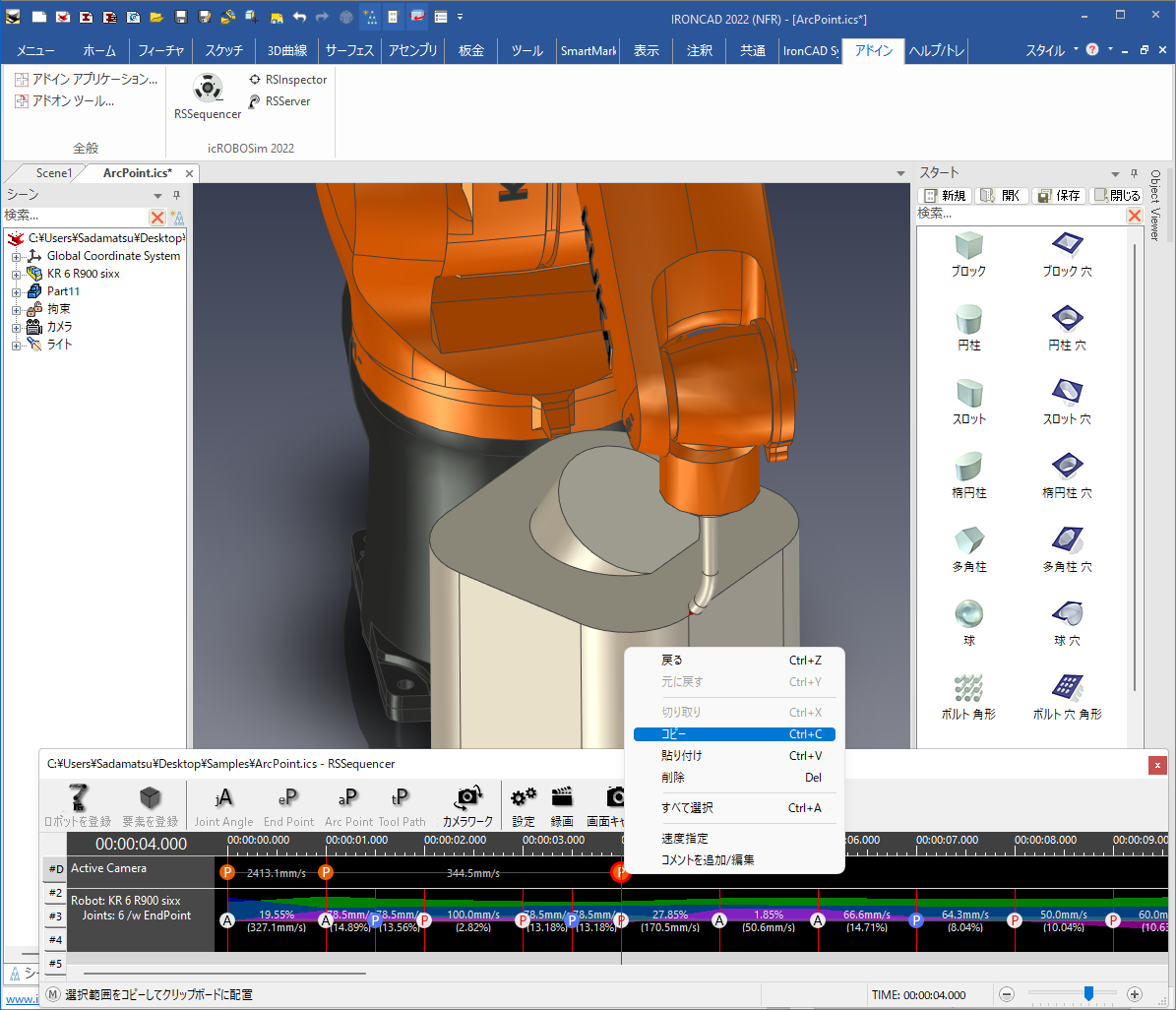The image size is (1176, 1010).
Task: Click the zoom-in plus button on timeline
Action: (1134, 994)
